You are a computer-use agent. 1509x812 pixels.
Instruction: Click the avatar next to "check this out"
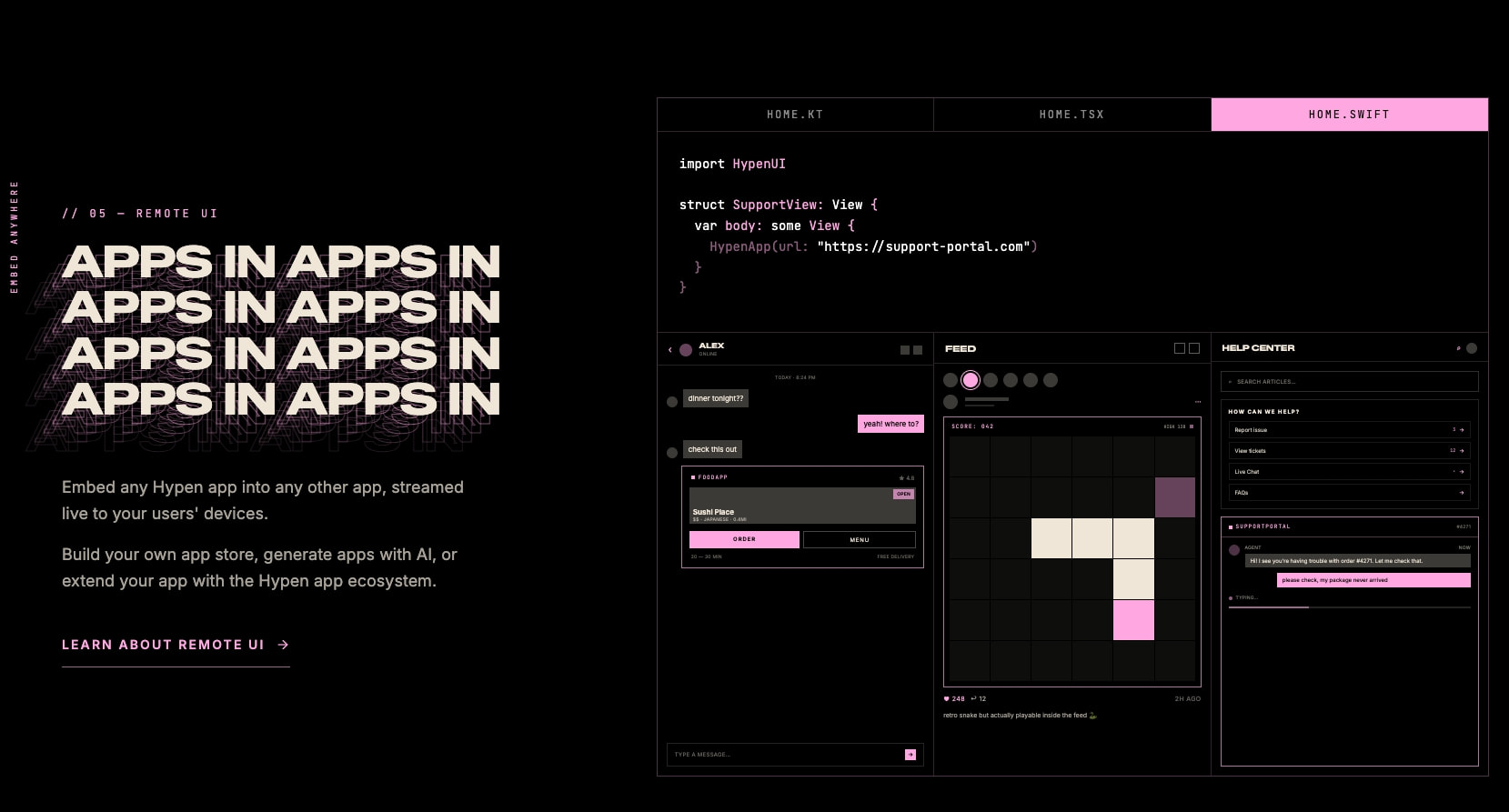click(x=672, y=453)
